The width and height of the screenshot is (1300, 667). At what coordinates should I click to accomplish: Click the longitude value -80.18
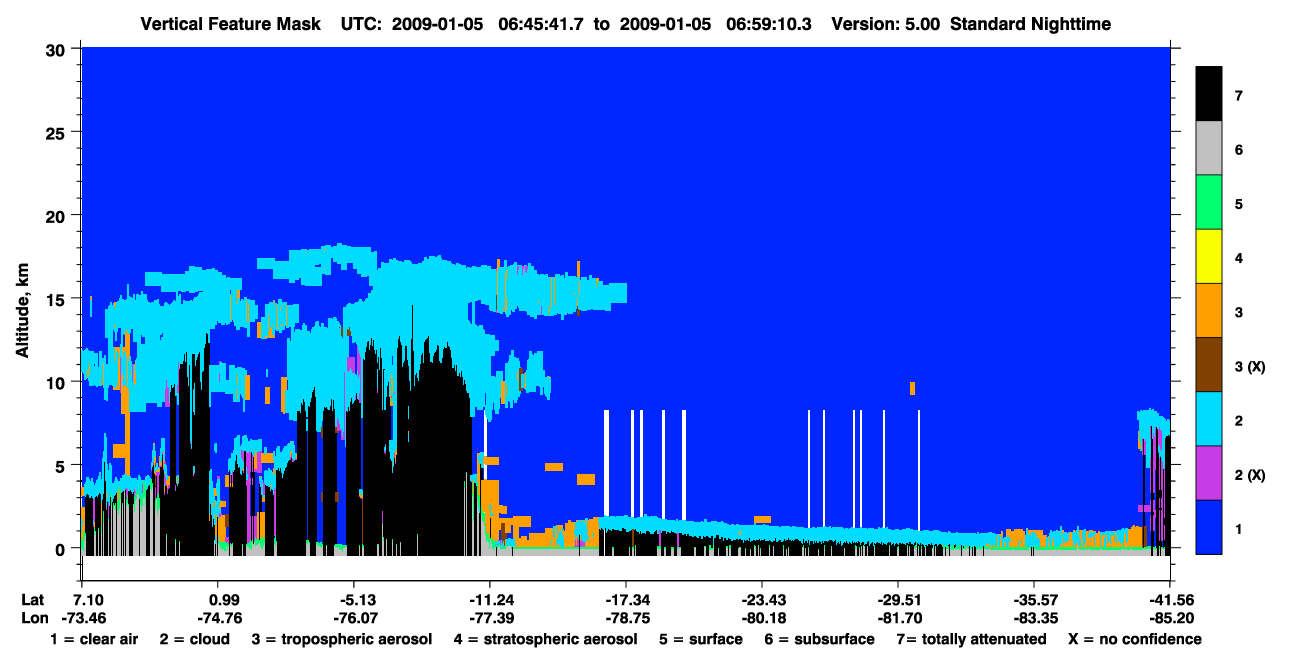pos(762,617)
